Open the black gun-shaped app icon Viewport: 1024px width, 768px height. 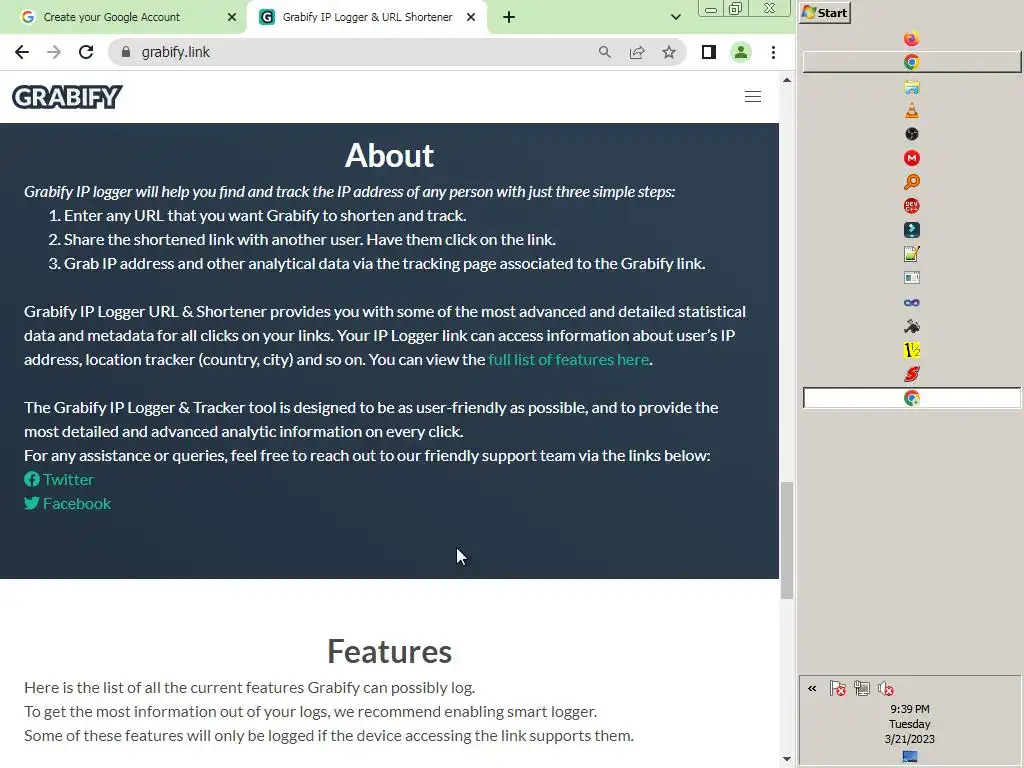[912, 326]
